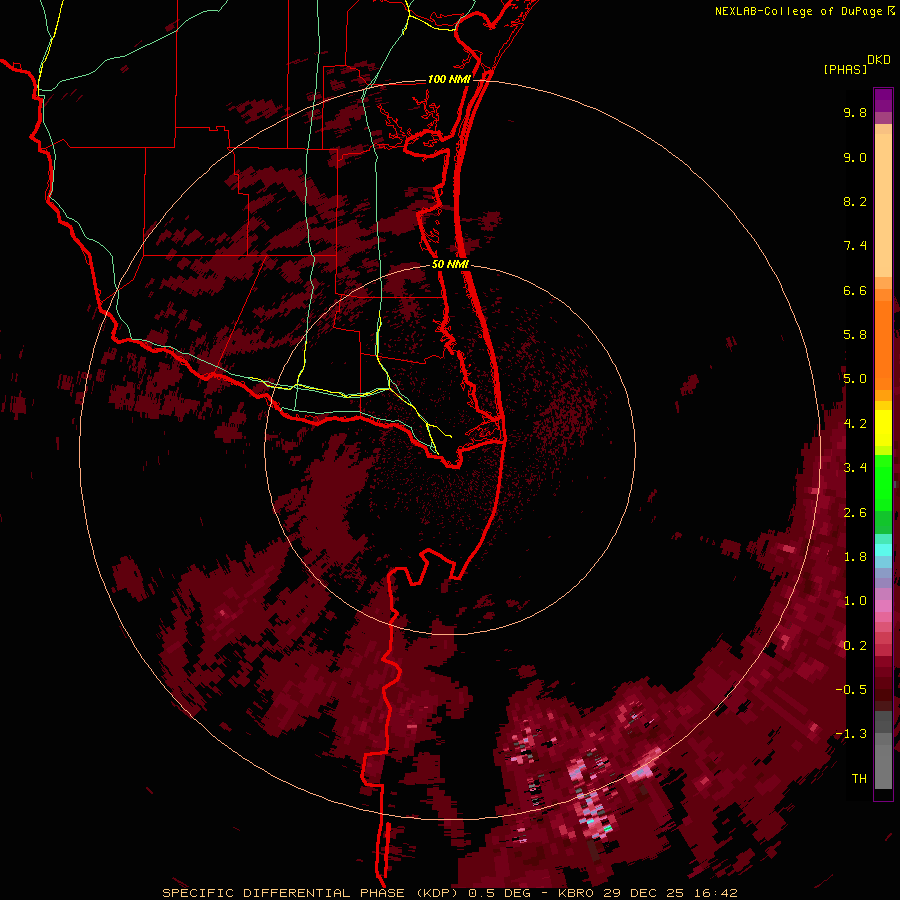Click the 9.0 value on the scale

855,157
